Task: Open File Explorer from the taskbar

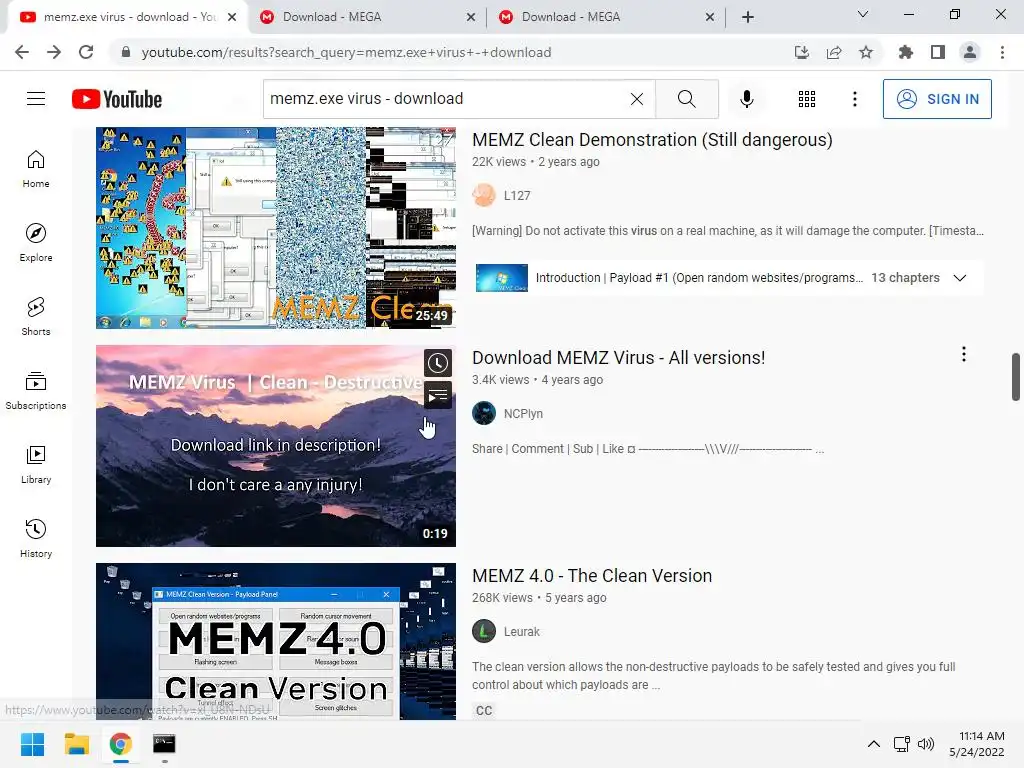Action: (x=76, y=744)
